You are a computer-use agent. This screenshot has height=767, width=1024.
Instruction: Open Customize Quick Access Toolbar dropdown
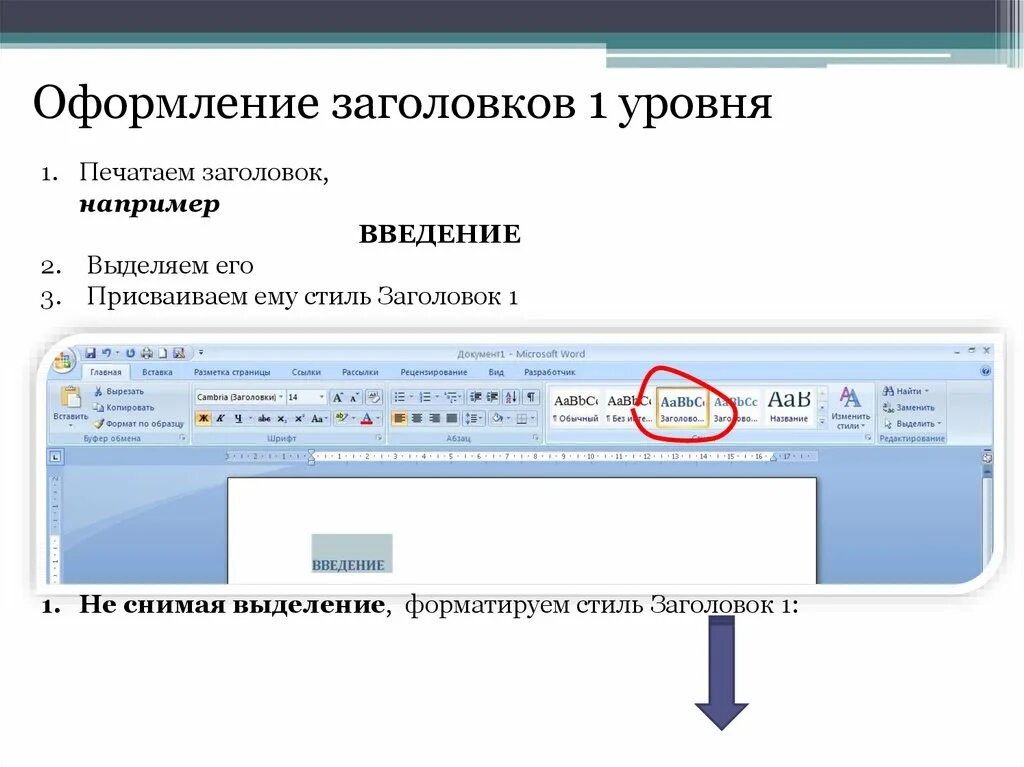click(201, 353)
